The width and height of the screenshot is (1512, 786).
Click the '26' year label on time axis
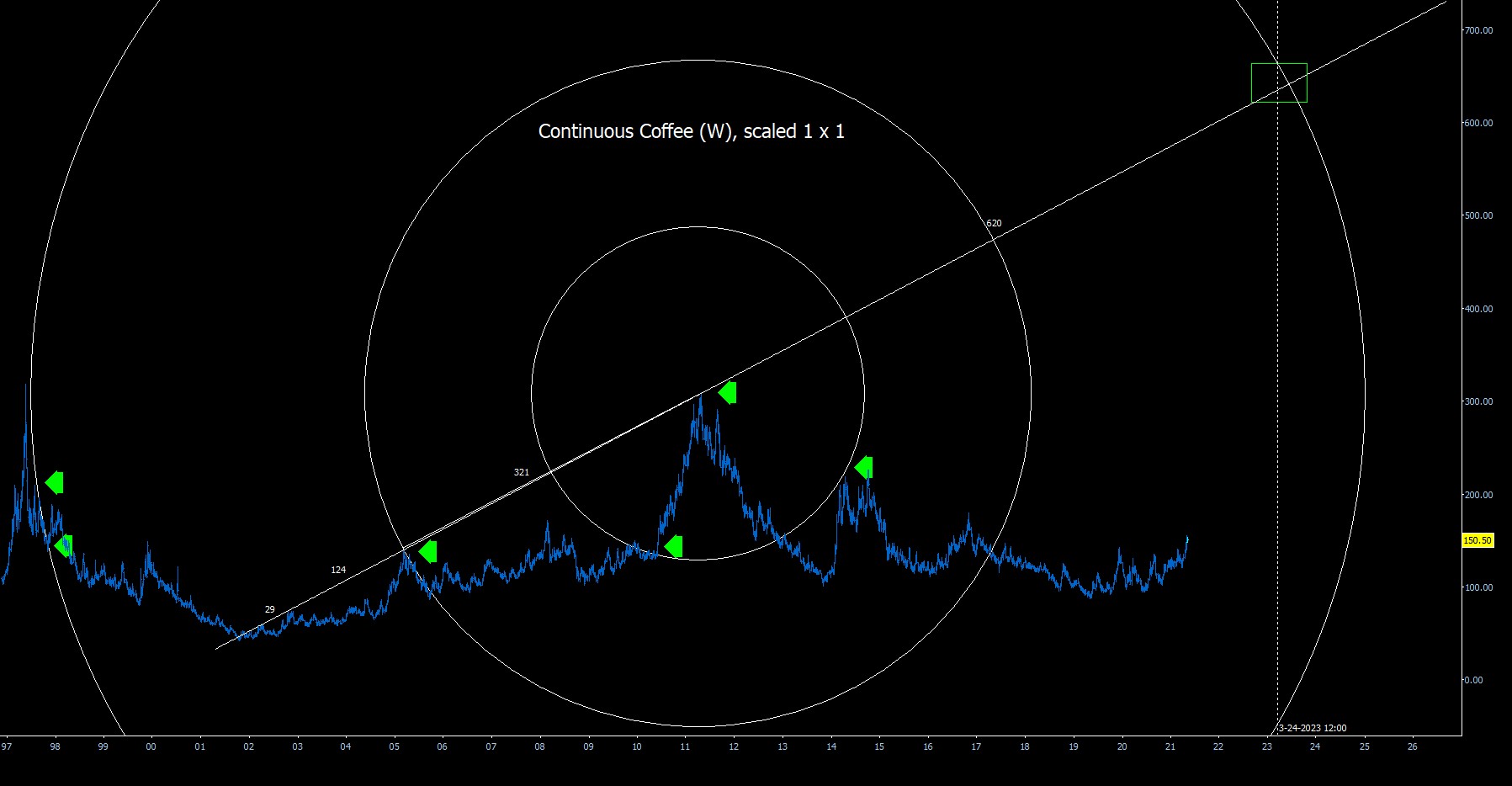(x=1413, y=746)
